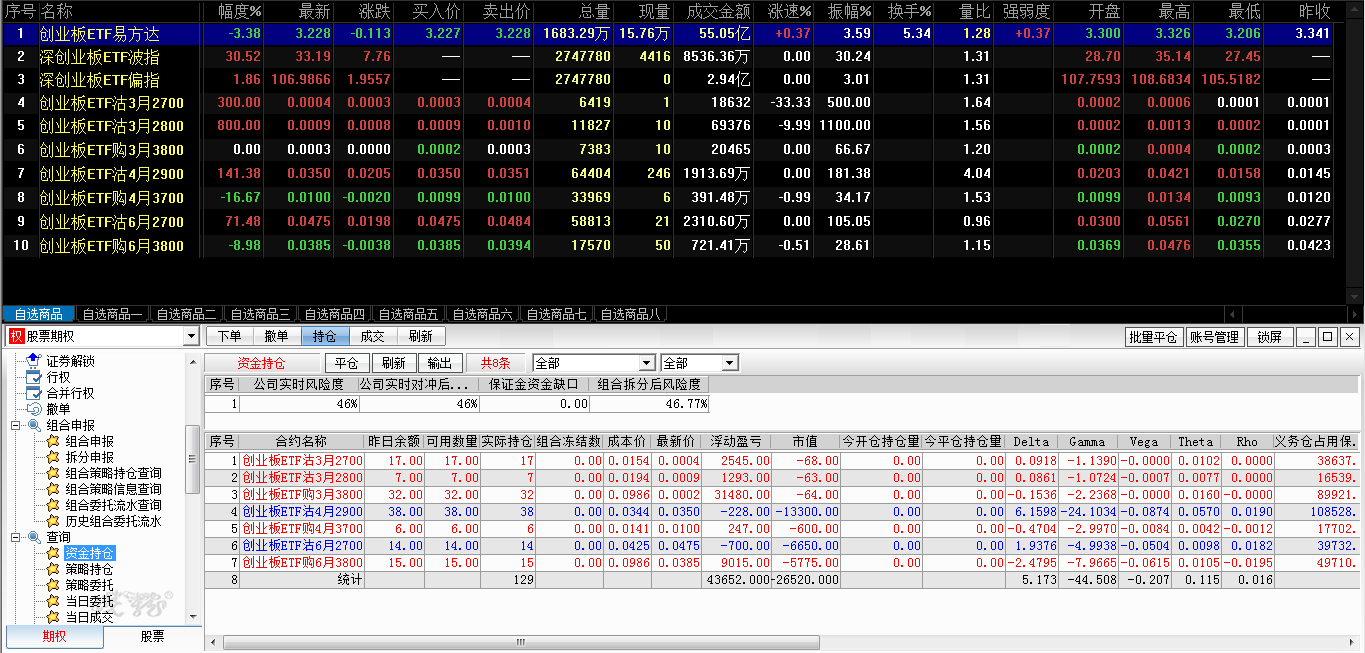1365x653 pixels.
Task: Switch to the 股票 bottom tab
Action: pyautogui.click(x=152, y=637)
